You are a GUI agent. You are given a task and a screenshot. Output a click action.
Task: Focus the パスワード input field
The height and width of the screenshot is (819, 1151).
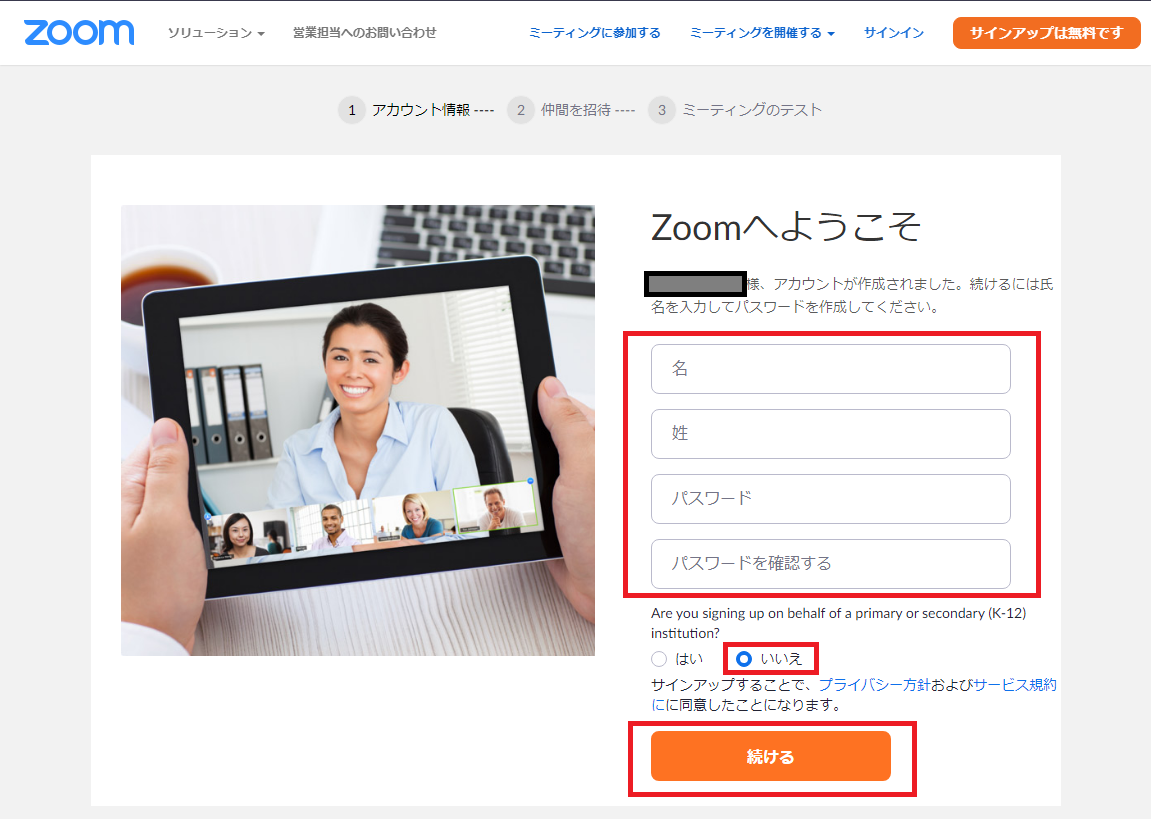click(x=830, y=499)
